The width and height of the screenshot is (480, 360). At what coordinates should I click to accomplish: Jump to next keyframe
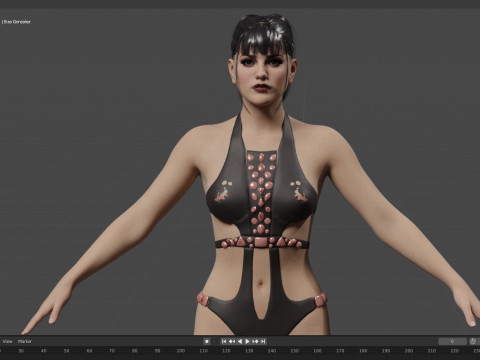point(255,341)
